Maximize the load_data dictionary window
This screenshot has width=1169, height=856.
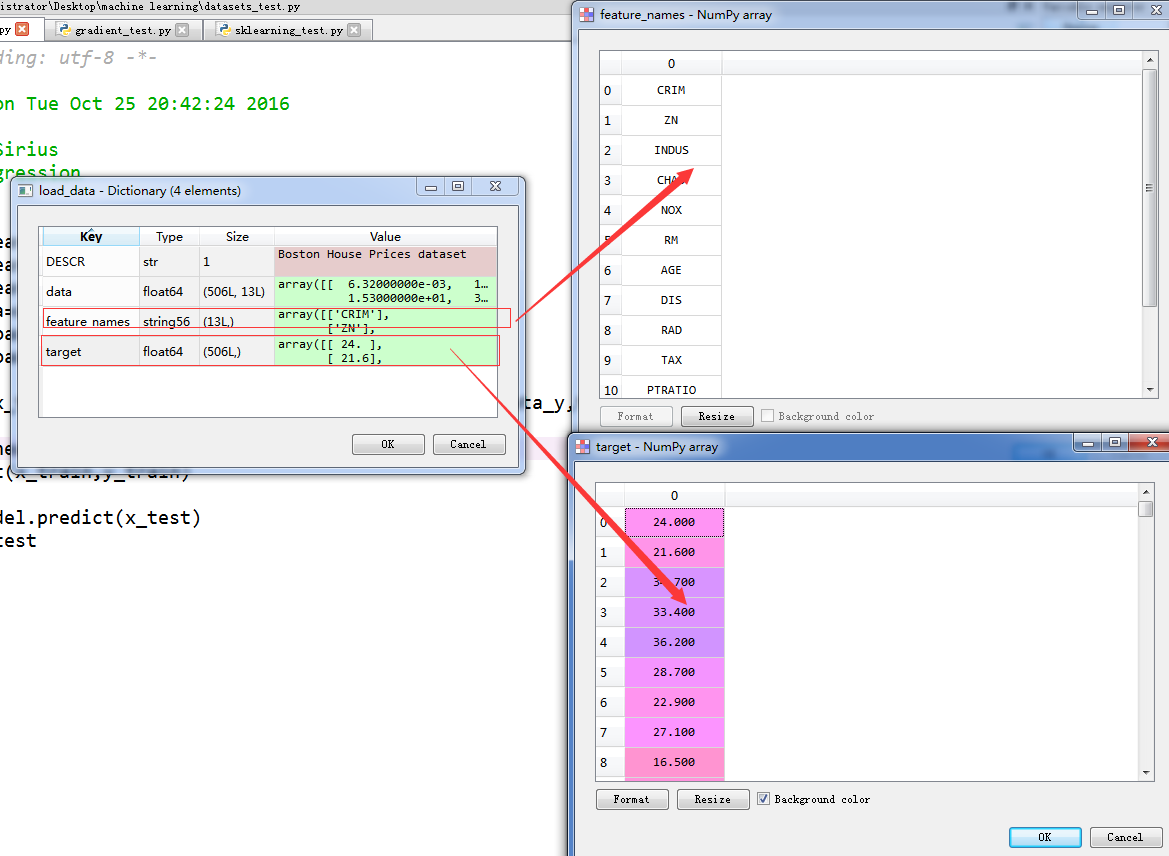point(458,186)
